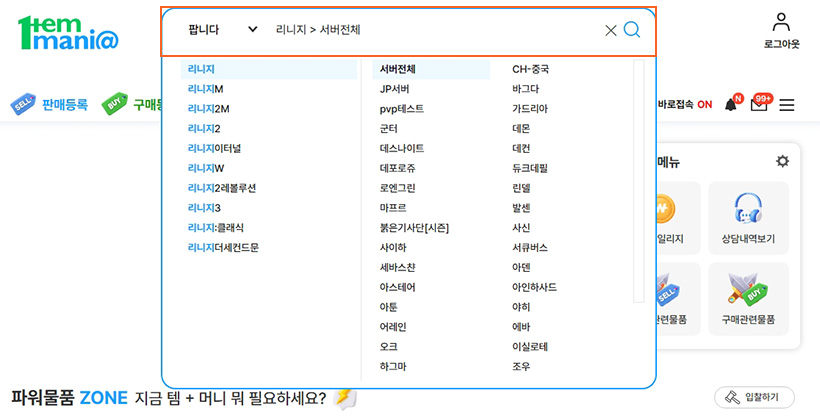The height and width of the screenshot is (418, 820).
Task: Select 리니지2레볼루션 from game list
Action: (222, 188)
